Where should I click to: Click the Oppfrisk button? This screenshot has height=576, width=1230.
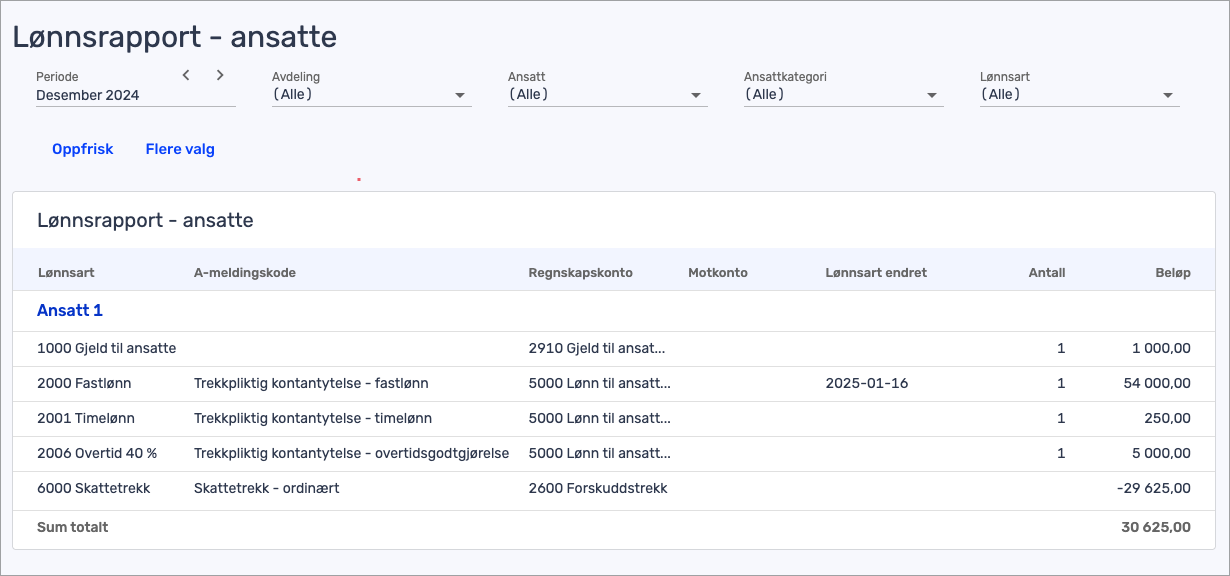[x=83, y=149]
